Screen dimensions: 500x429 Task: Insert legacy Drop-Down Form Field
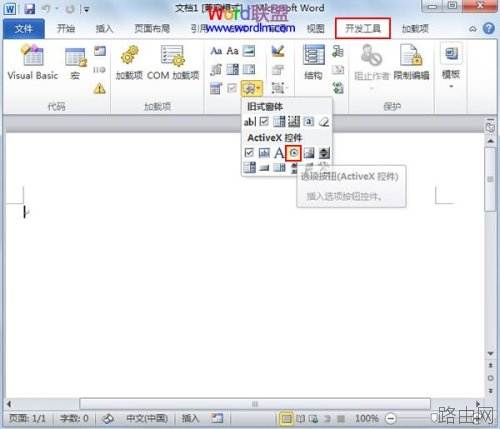[x=279, y=122]
